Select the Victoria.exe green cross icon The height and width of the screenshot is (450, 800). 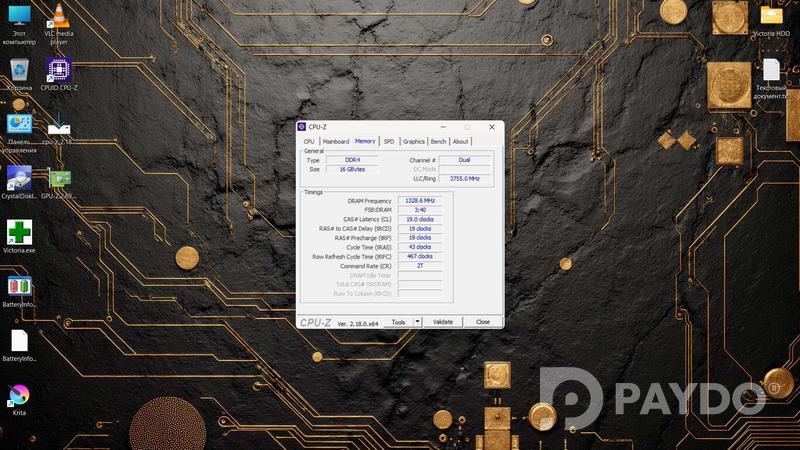click(19, 237)
